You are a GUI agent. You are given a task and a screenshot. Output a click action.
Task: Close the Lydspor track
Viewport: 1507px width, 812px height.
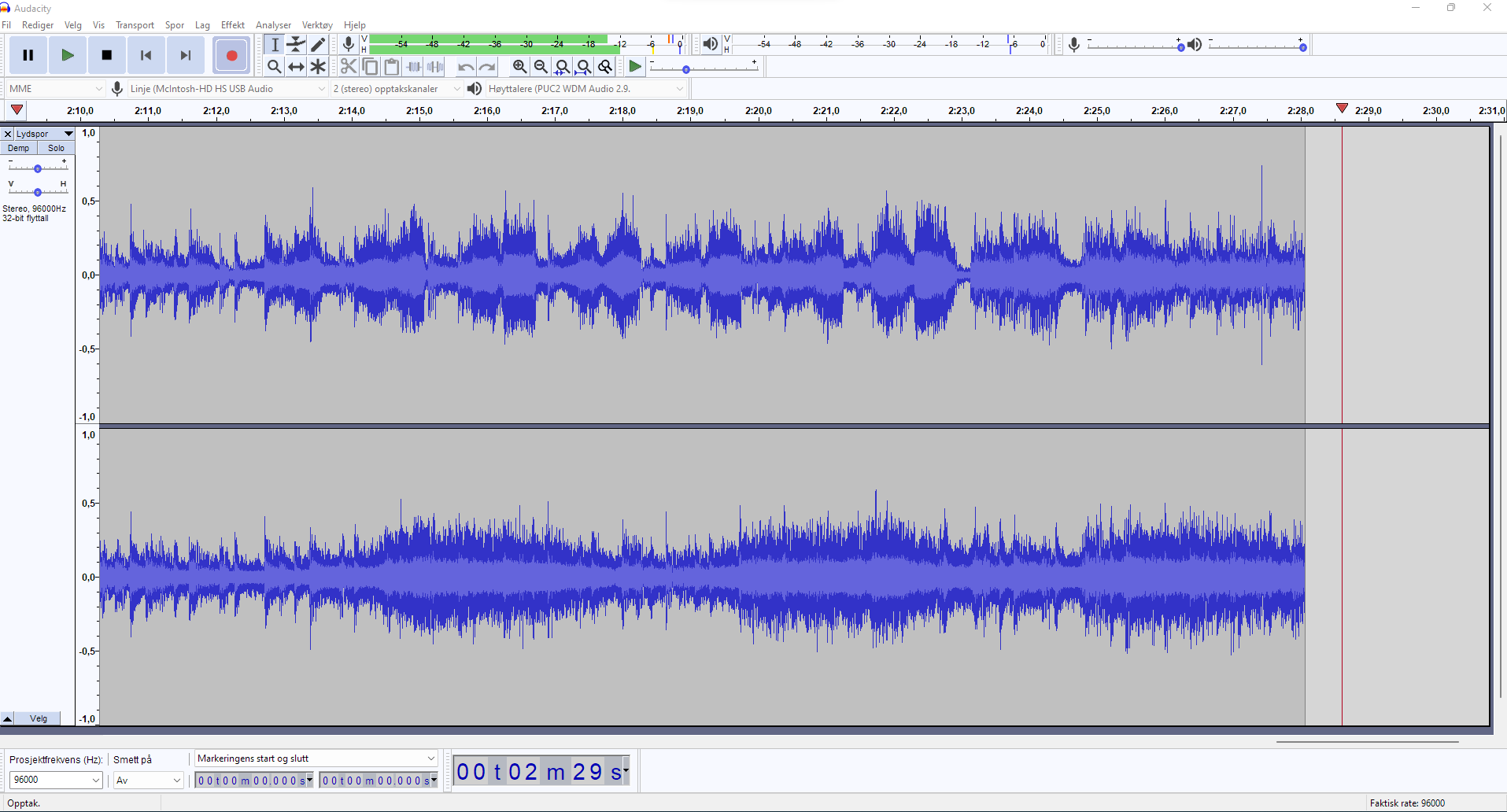(8, 134)
